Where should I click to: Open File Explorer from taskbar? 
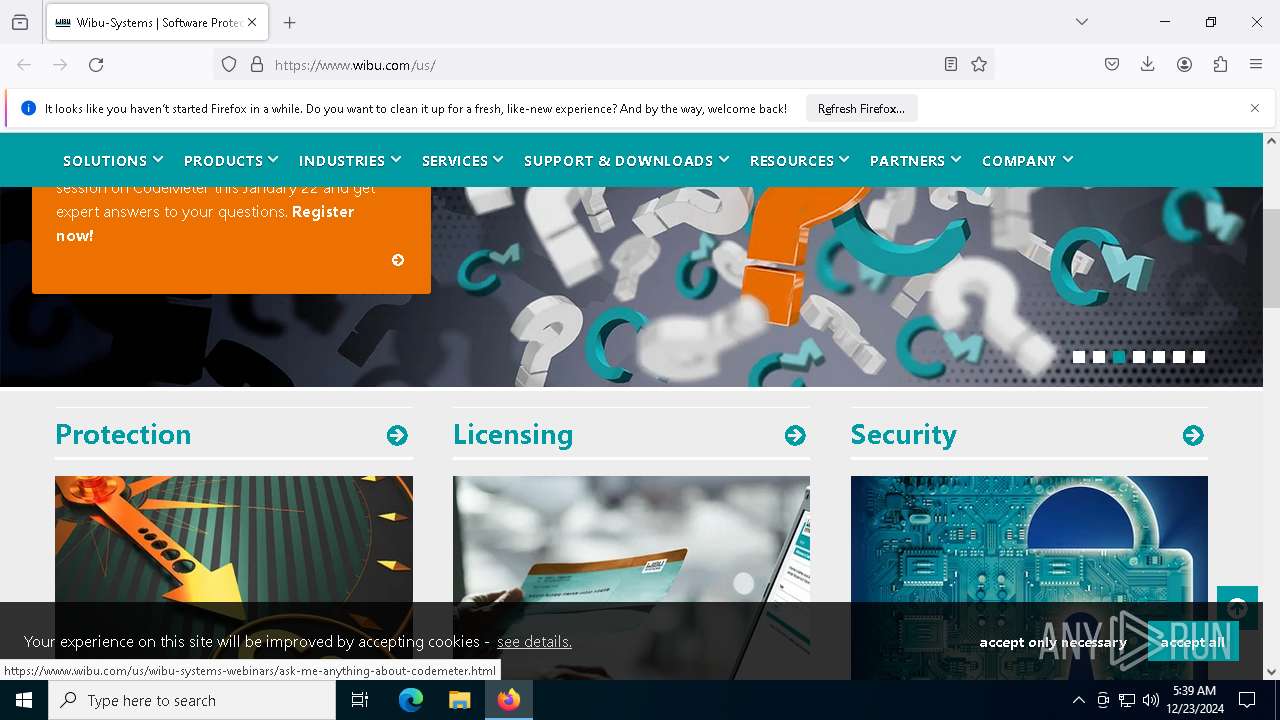coord(459,700)
